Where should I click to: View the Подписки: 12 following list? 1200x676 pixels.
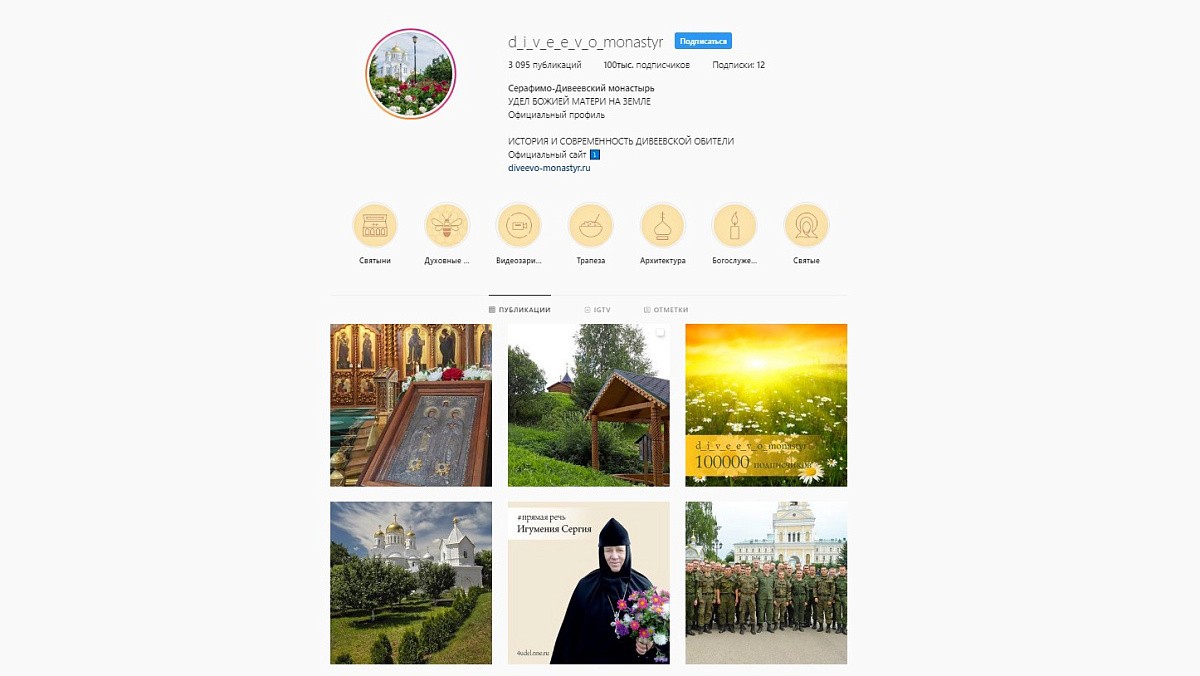click(x=739, y=65)
